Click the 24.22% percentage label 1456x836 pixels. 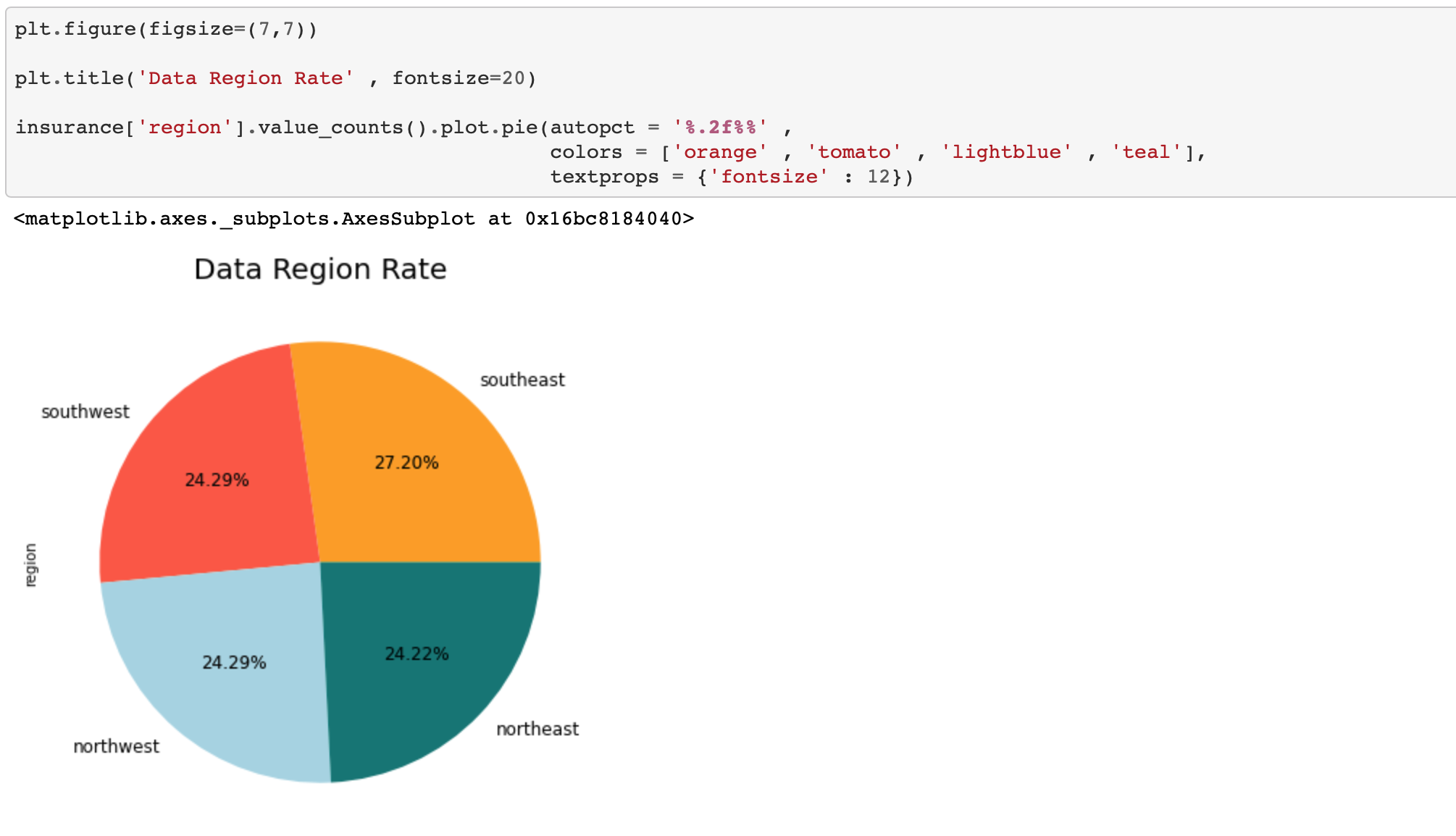417,654
